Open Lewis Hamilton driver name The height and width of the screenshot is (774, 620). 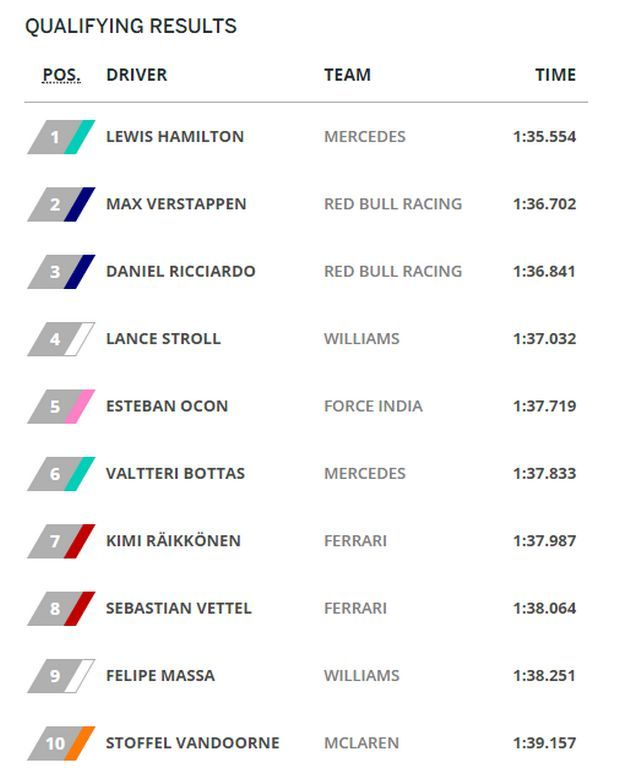pos(175,137)
